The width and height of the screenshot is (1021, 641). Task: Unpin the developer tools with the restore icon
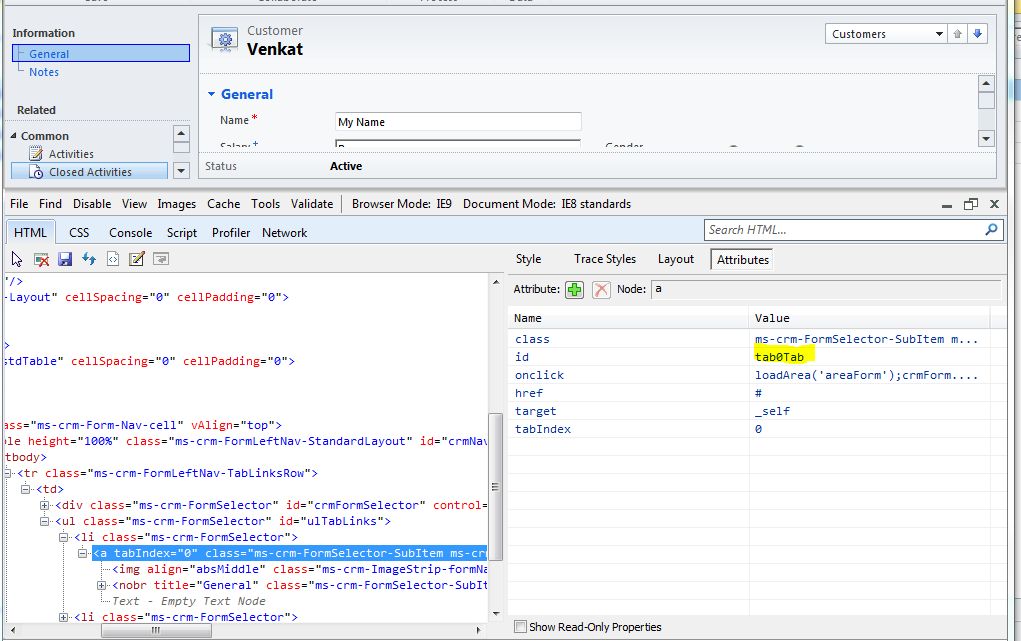point(970,204)
